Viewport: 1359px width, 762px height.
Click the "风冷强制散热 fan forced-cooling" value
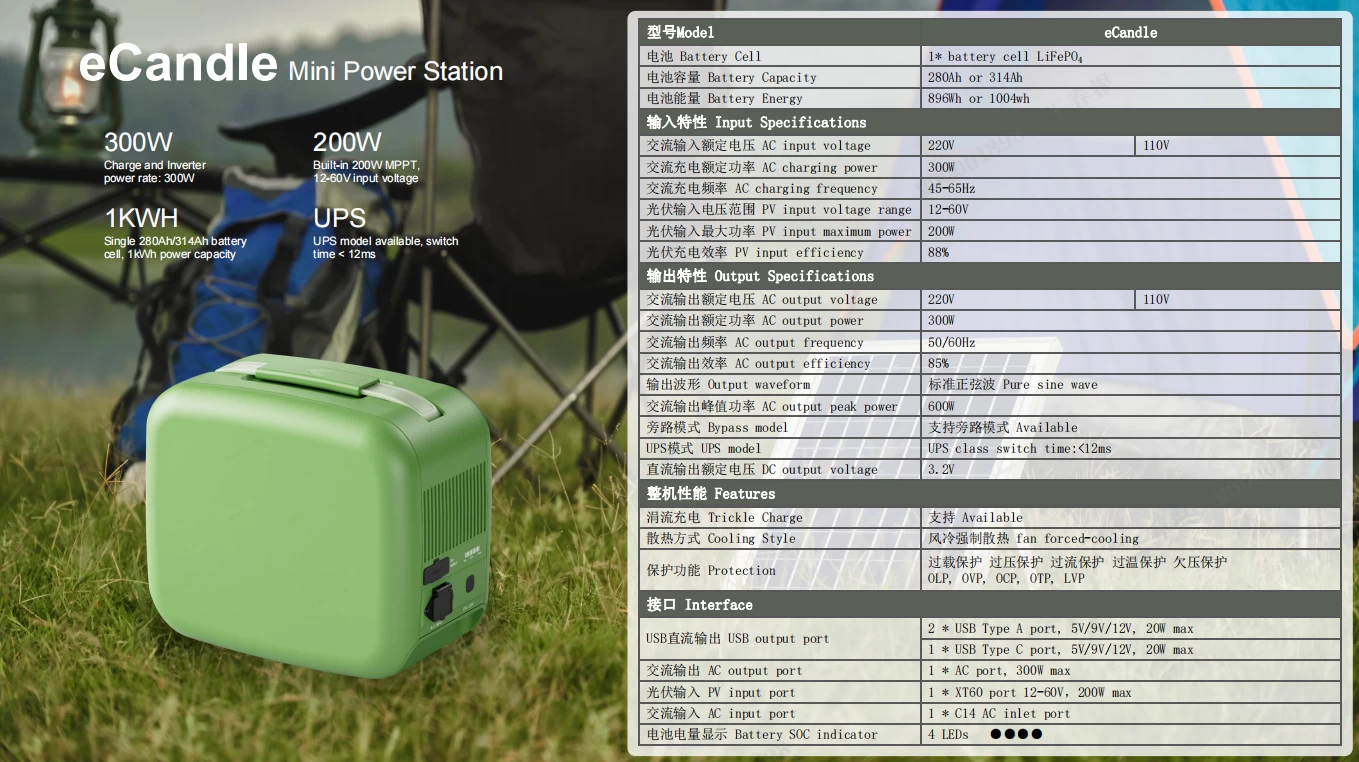(x=1033, y=538)
